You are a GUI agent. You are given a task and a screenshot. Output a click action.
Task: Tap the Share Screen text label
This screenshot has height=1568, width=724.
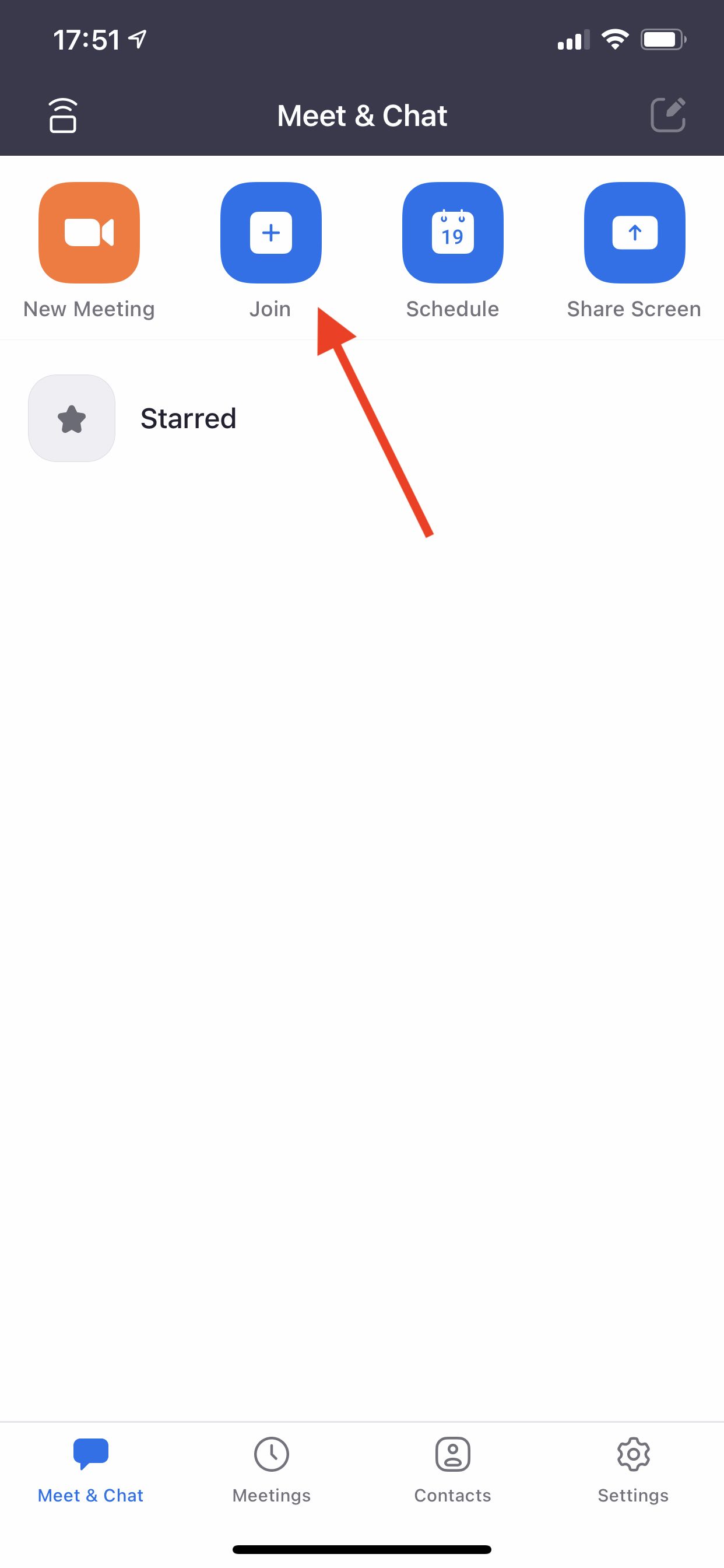[x=634, y=309]
